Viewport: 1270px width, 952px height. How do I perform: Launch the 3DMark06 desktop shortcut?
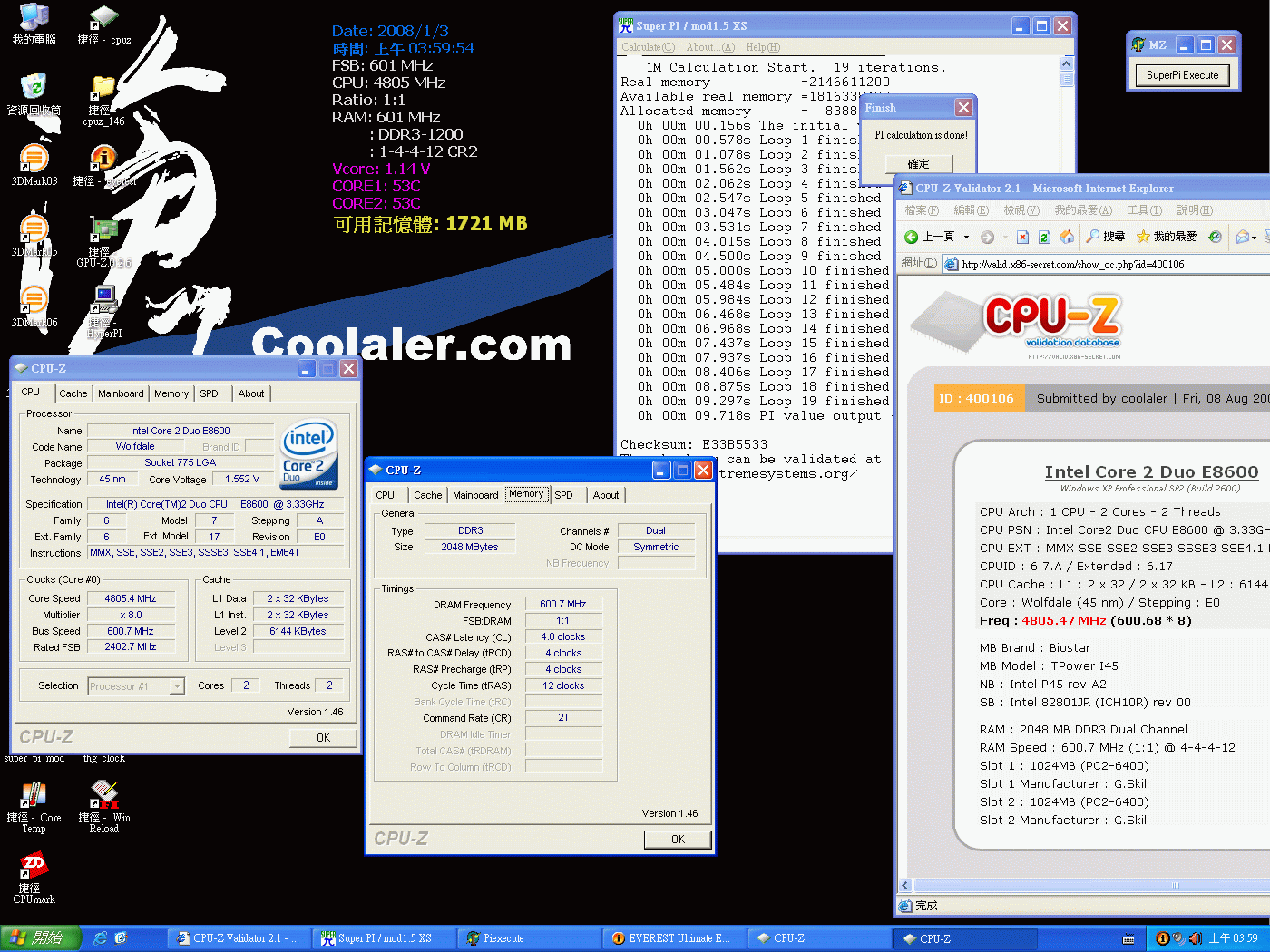point(34,306)
